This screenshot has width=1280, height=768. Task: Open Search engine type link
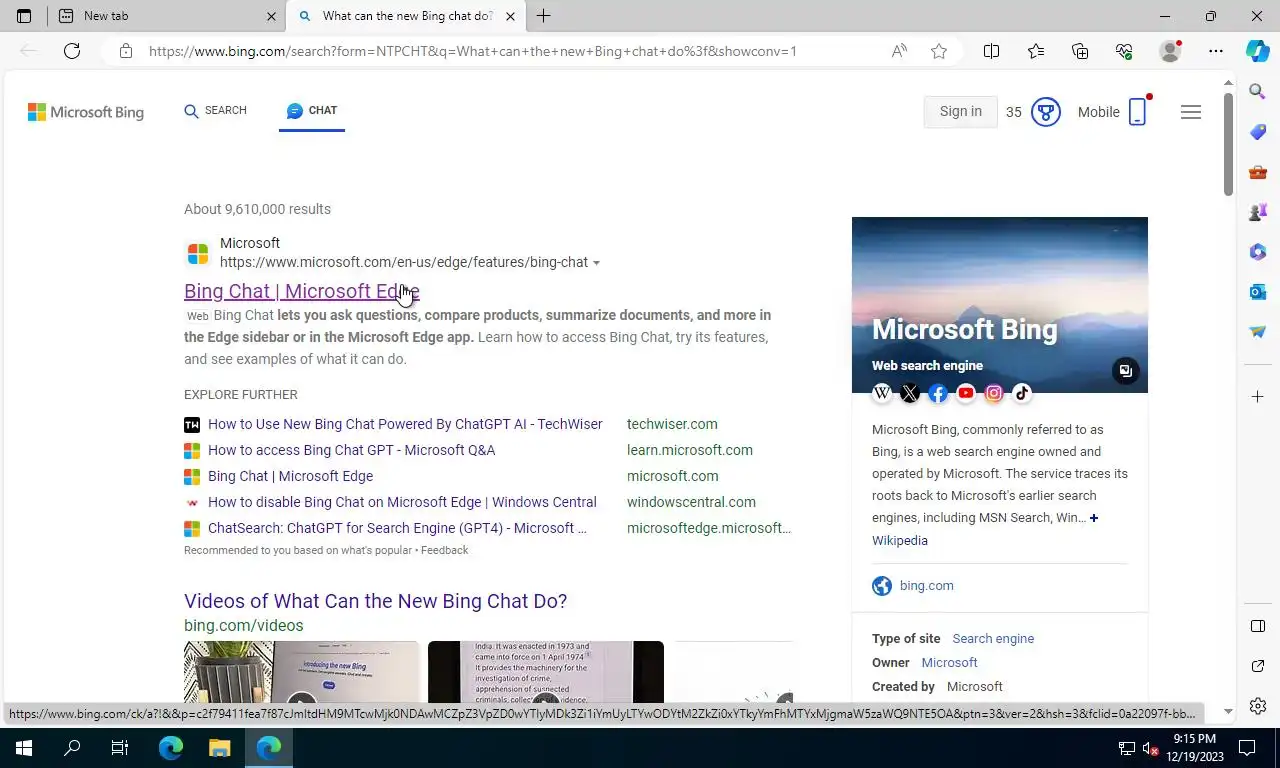click(993, 639)
